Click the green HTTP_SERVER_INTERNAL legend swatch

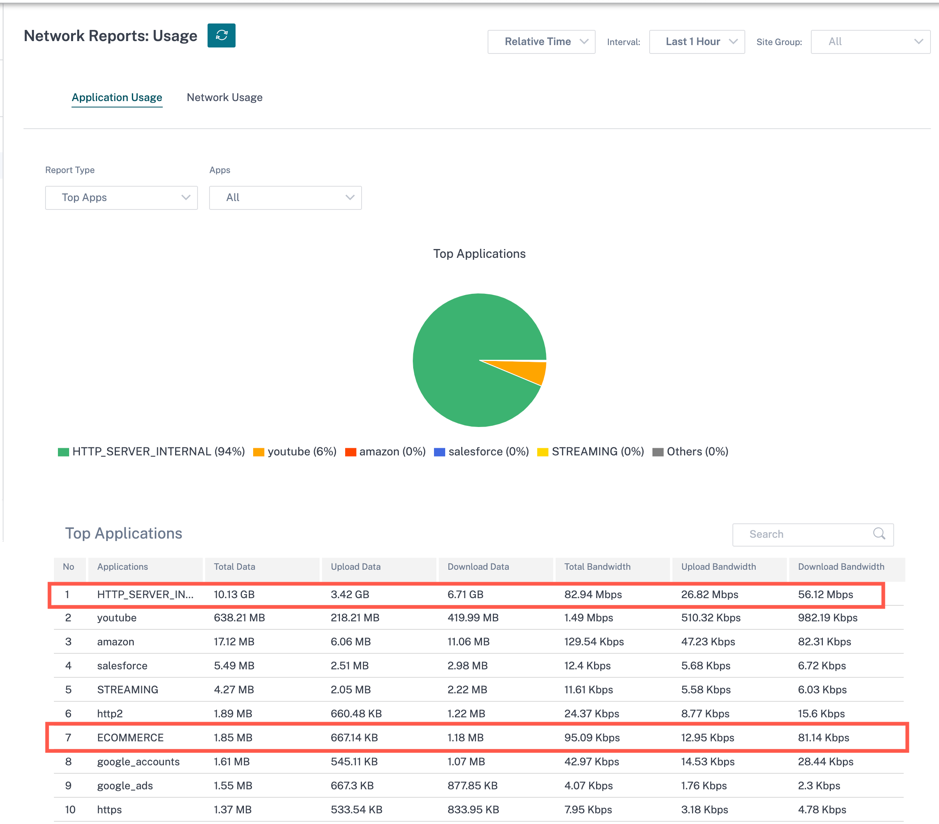pos(63,452)
